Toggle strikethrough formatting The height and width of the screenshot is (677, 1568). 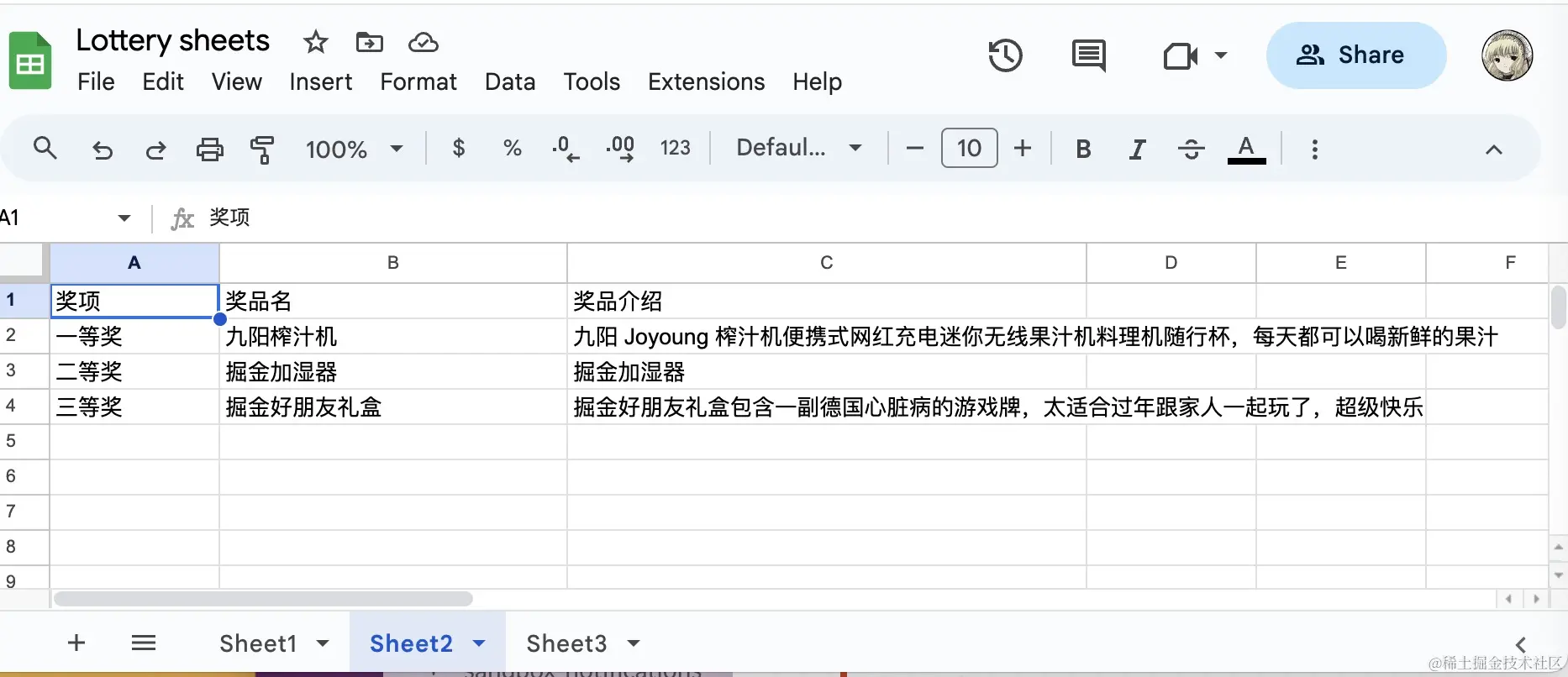point(1192,149)
